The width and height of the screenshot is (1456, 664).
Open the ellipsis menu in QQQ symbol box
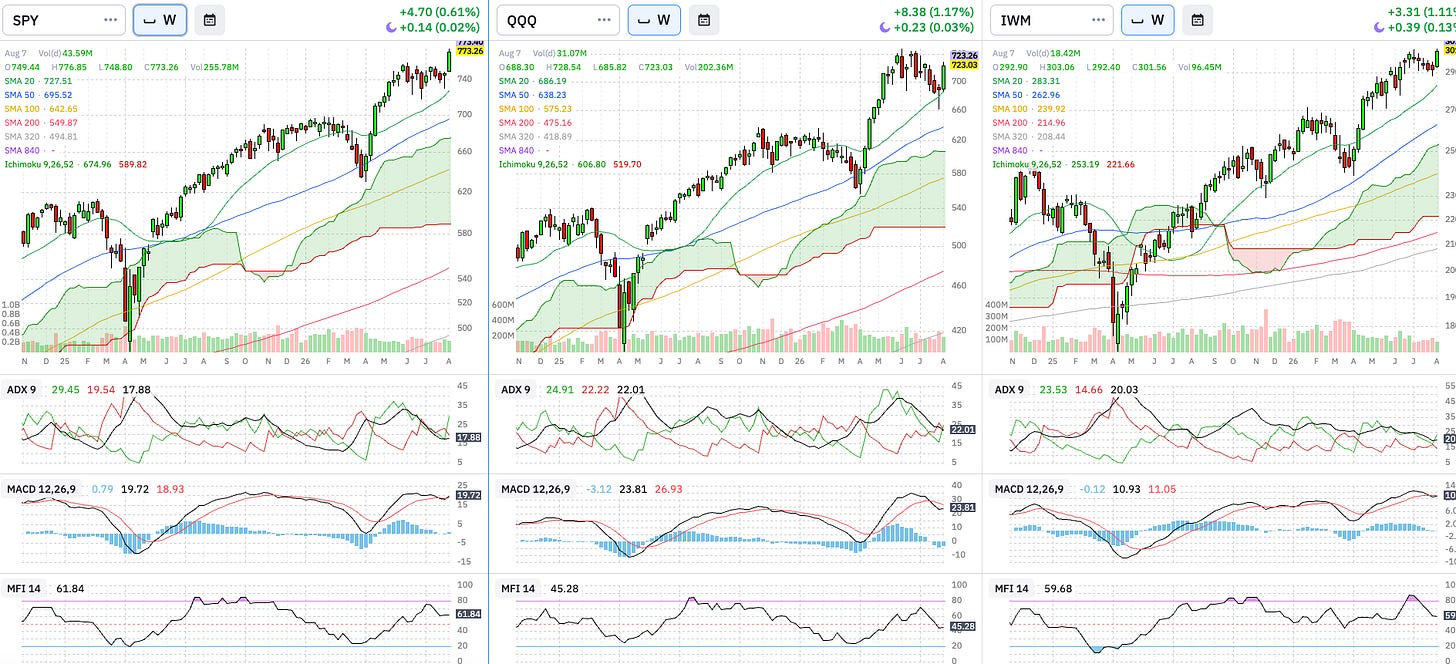click(604, 19)
